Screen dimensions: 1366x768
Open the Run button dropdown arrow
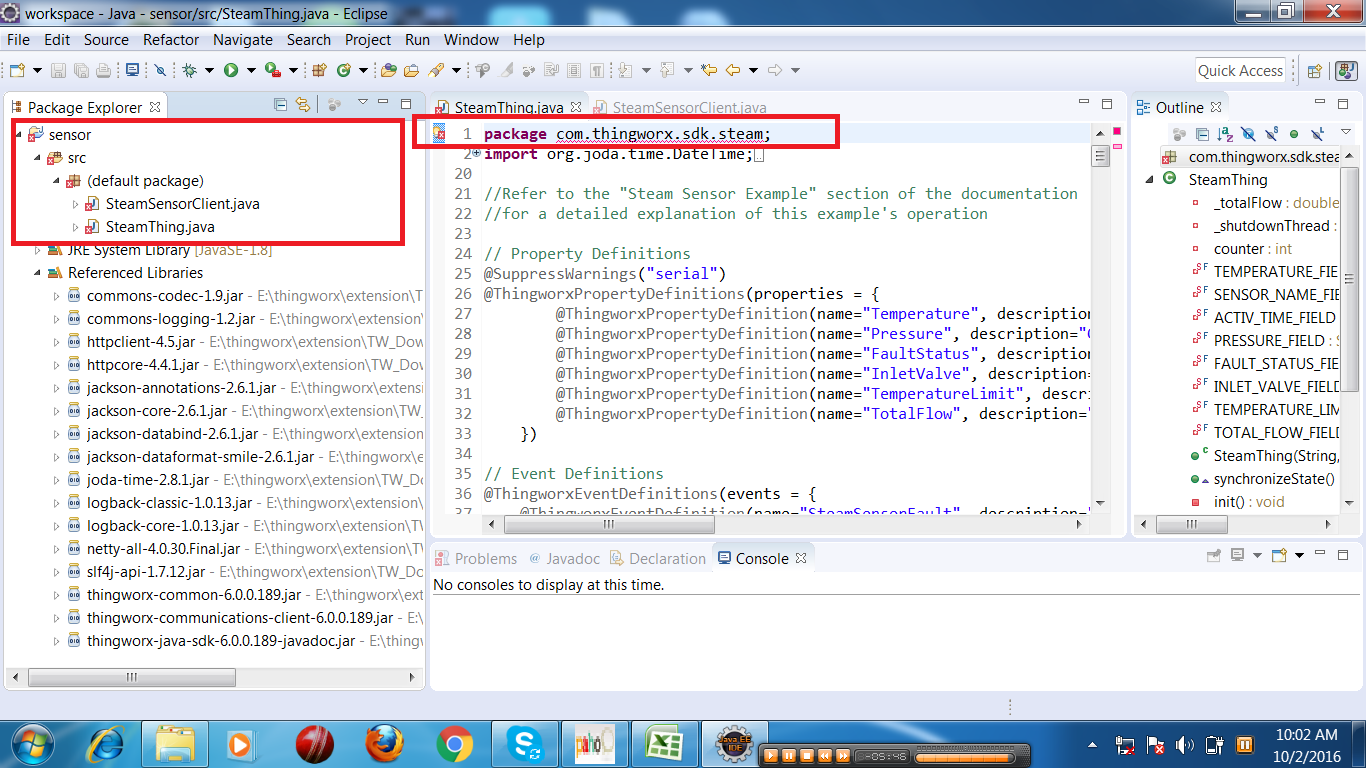pos(251,71)
